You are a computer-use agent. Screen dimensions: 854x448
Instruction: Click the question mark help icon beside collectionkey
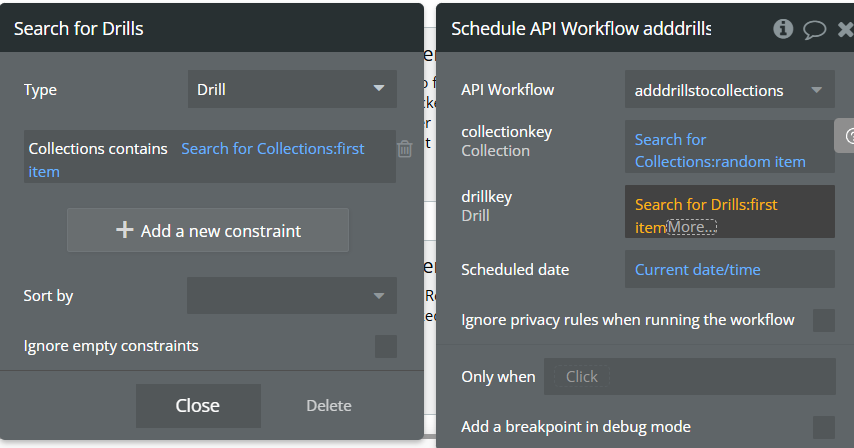click(x=848, y=136)
